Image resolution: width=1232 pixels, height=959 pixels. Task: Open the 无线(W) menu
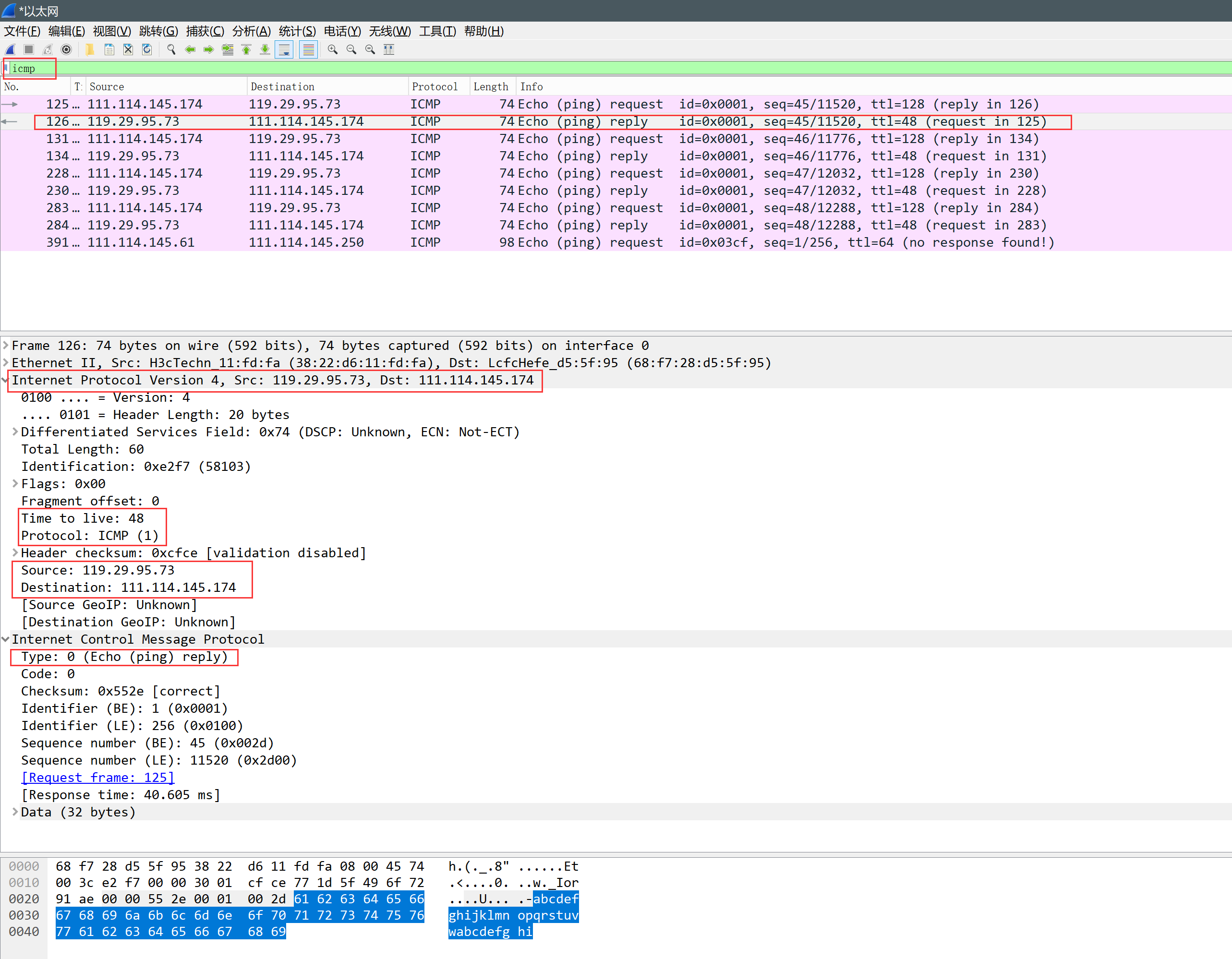[x=390, y=31]
